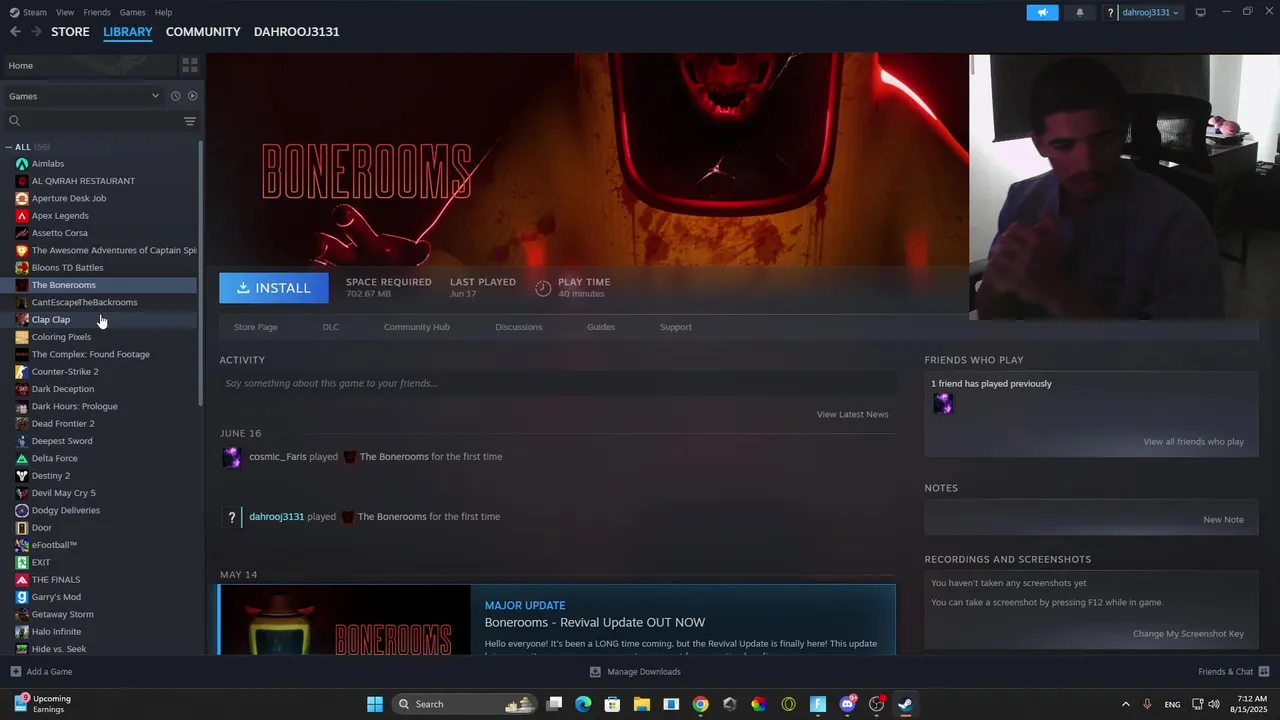
Task: Create a New Note
Action: [x=1223, y=520]
